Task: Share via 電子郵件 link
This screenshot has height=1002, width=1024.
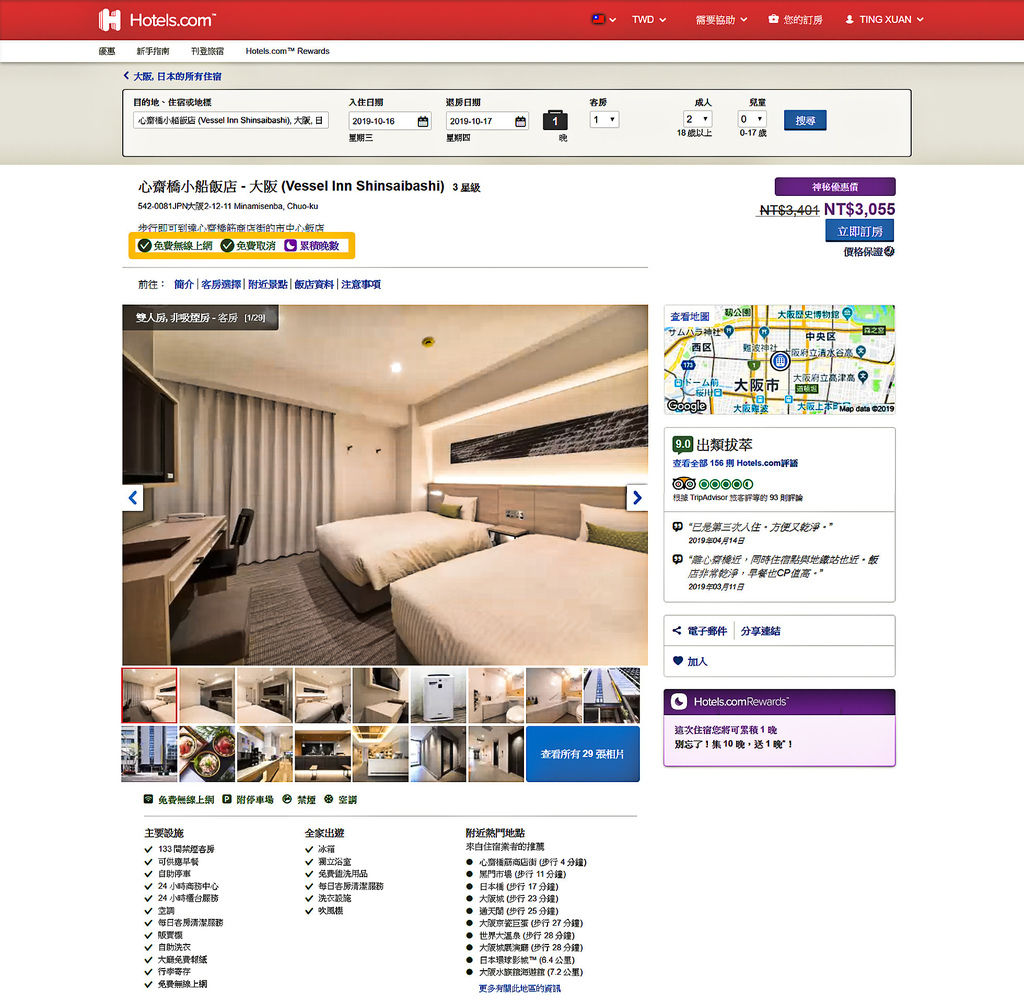Action: (x=707, y=631)
